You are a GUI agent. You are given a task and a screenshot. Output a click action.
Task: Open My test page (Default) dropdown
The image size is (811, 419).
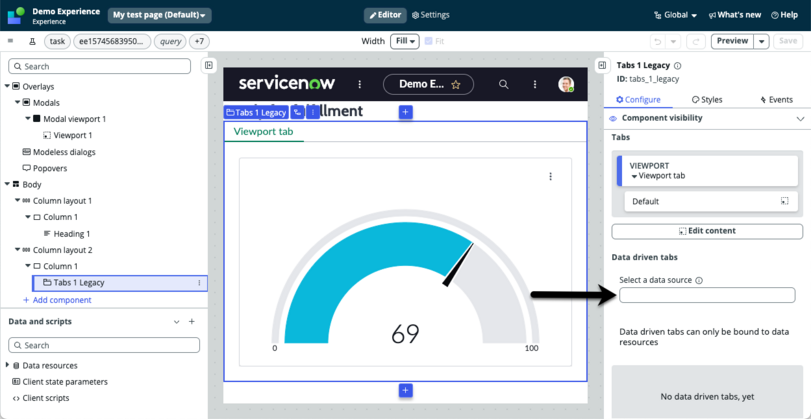(159, 16)
